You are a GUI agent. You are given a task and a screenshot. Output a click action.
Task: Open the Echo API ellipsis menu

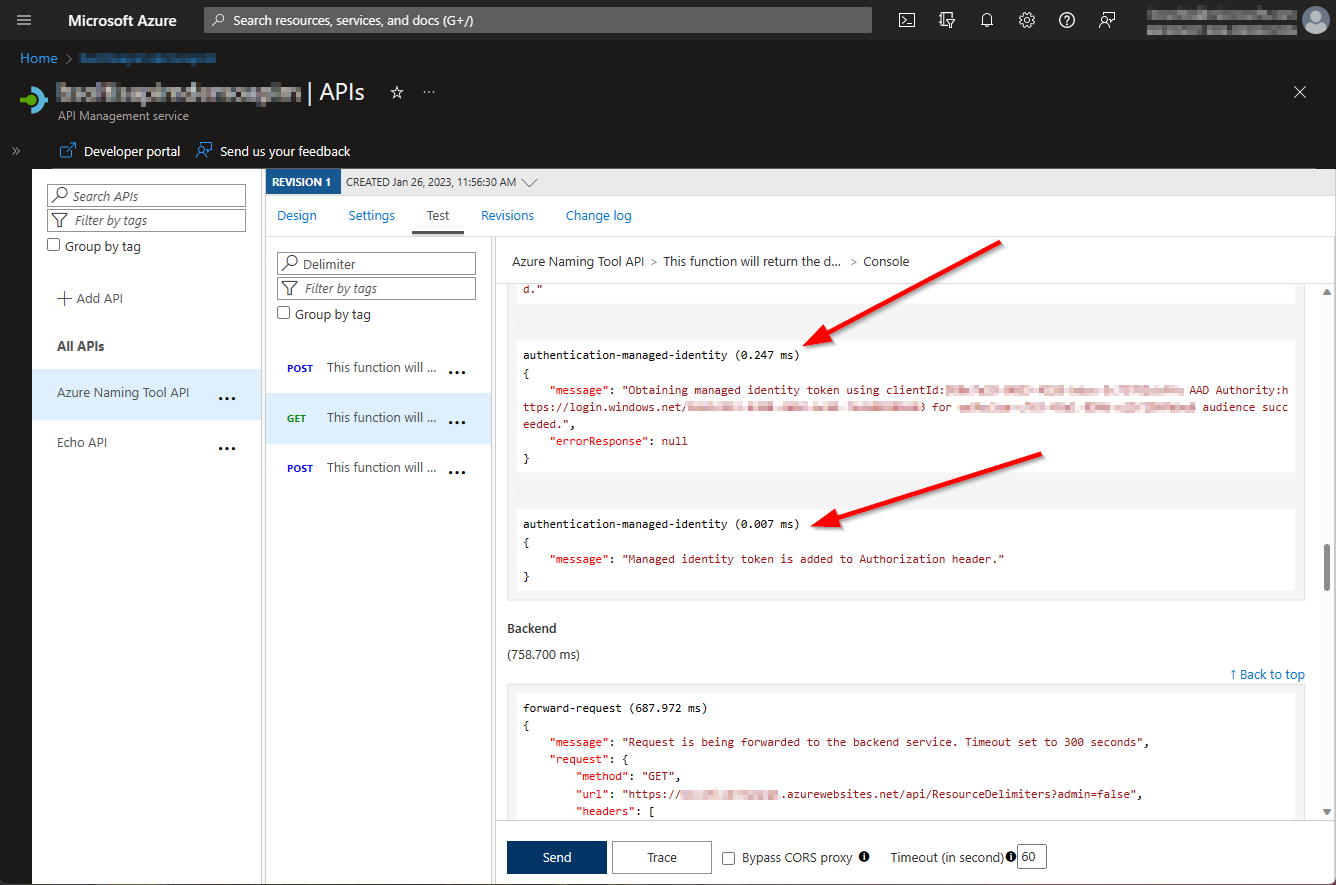coord(227,448)
